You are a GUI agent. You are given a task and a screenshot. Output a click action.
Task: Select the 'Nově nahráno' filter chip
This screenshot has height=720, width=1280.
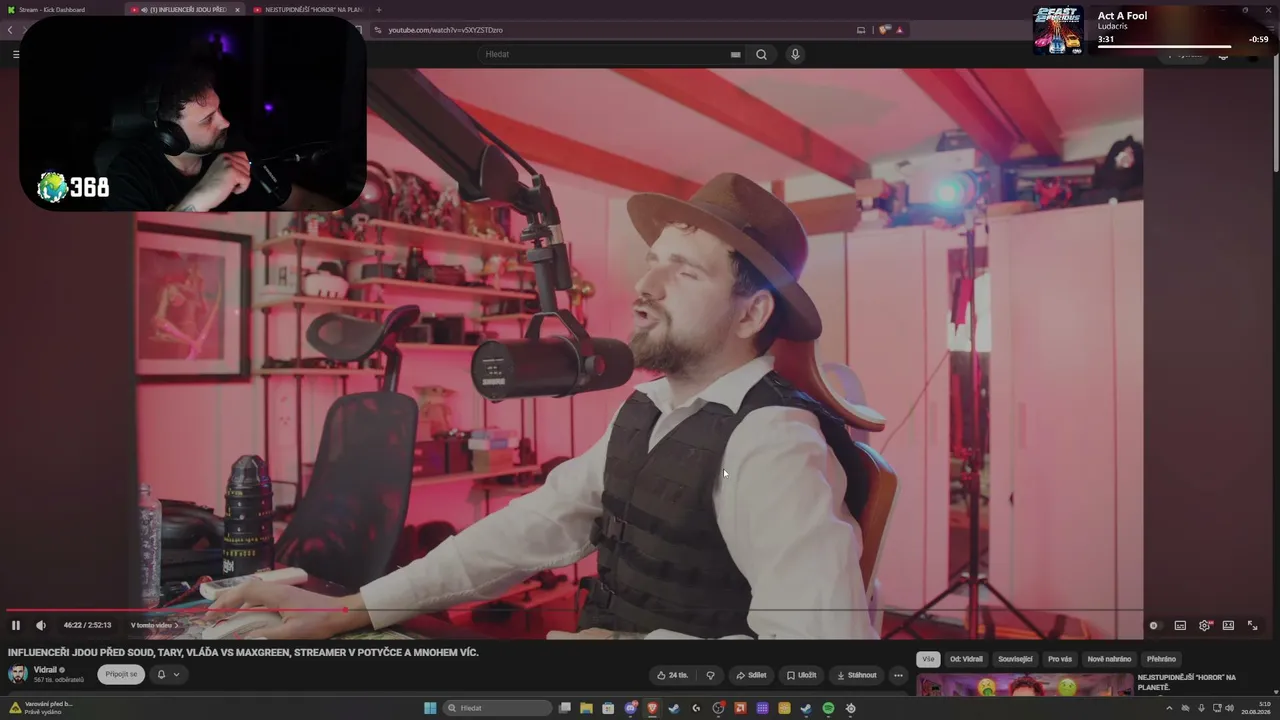pyautogui.click(x=1110, y=659)
